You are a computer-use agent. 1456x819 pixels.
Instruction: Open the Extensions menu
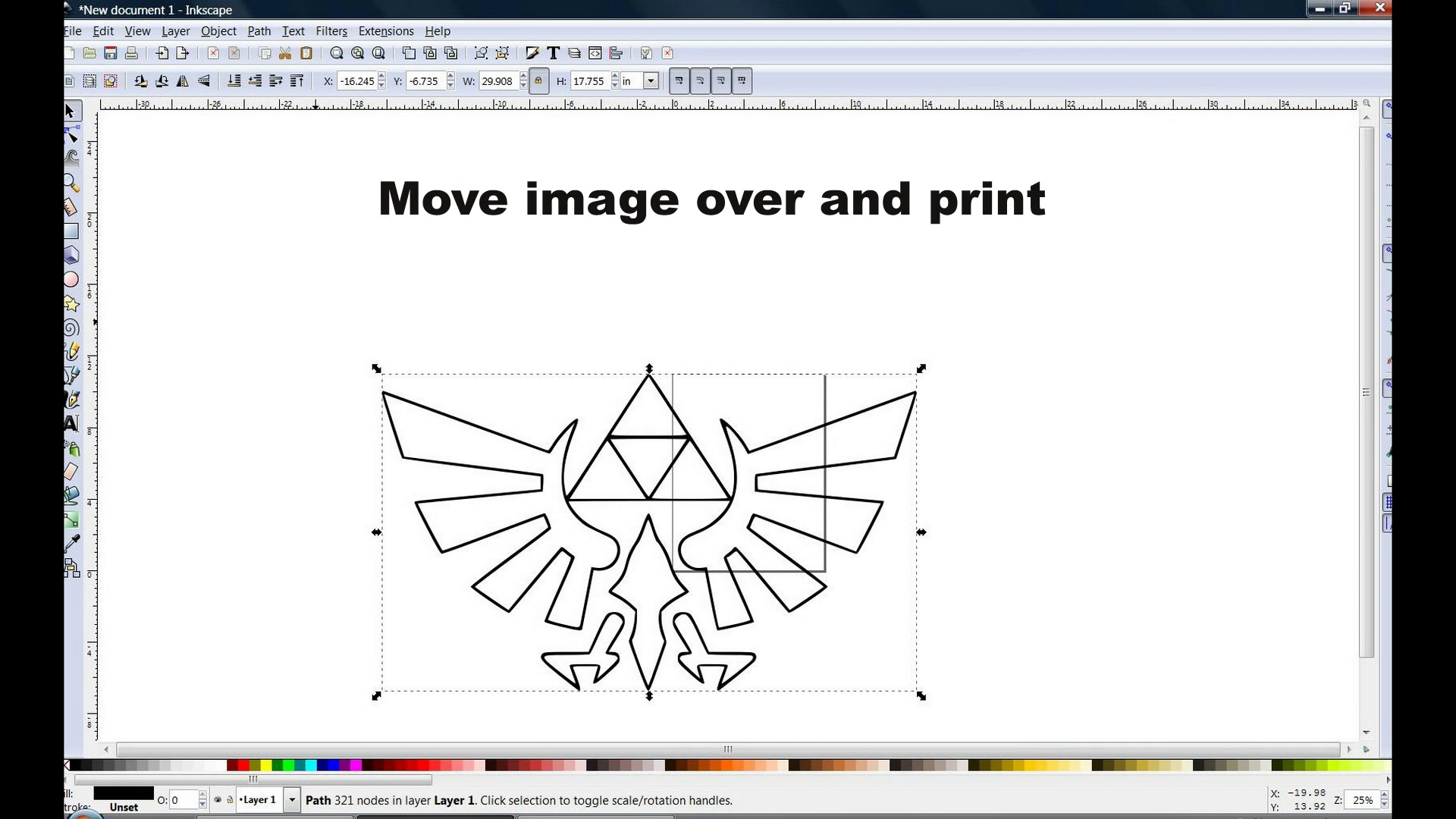[x=385, y=31]
